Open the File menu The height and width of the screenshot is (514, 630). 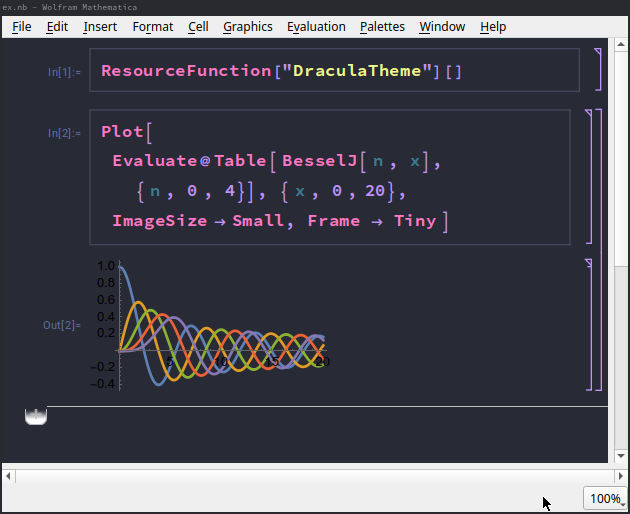point(22,27)
